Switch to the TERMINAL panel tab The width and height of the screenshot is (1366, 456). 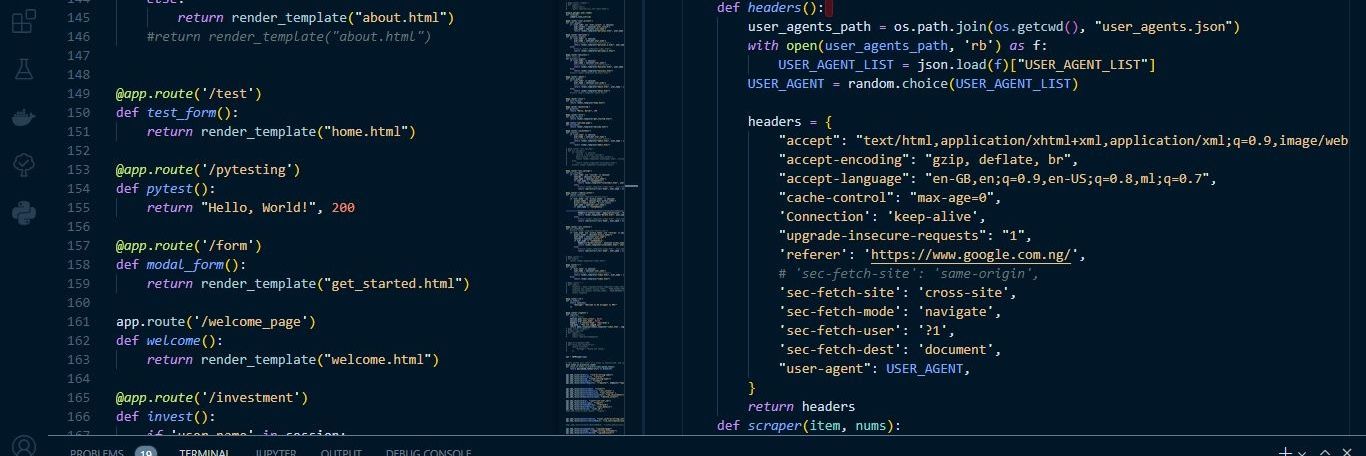tap(204, 452)
